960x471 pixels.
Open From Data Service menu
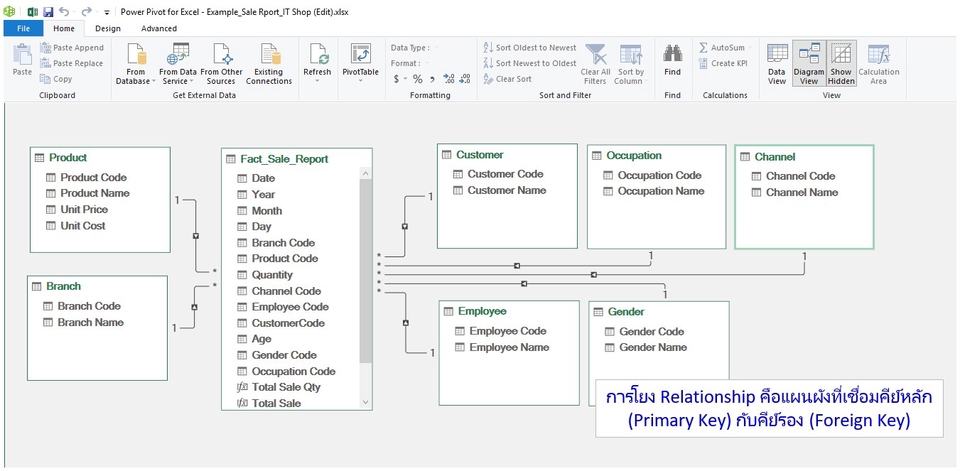click(x=178, y=64)
